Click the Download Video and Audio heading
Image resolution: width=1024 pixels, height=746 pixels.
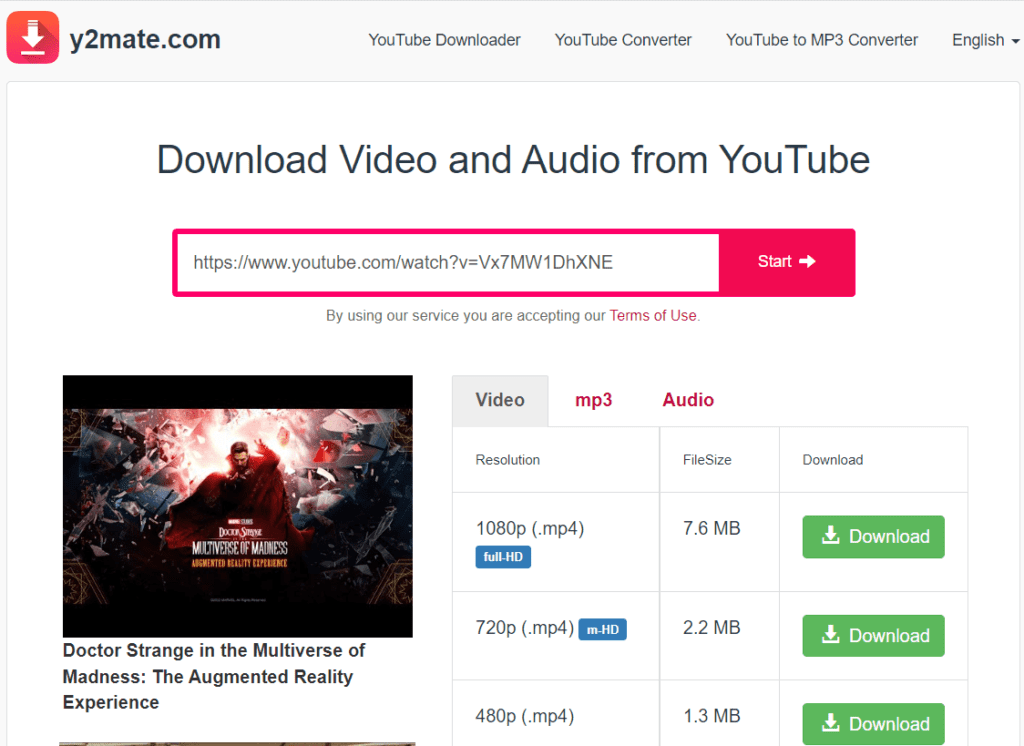[x=513, y=160]
